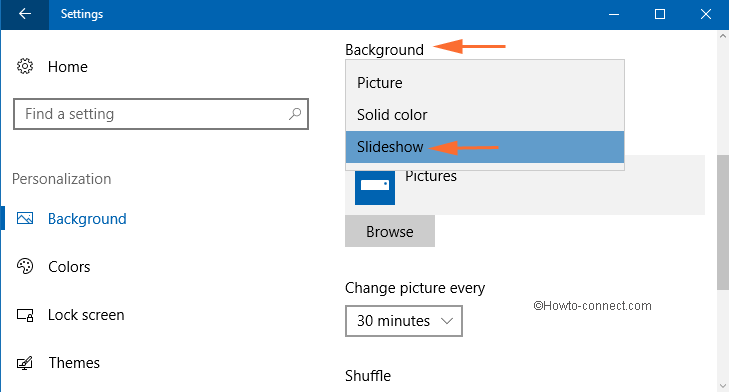
Task: Open the Themes settings page
Action: (74, 363)
